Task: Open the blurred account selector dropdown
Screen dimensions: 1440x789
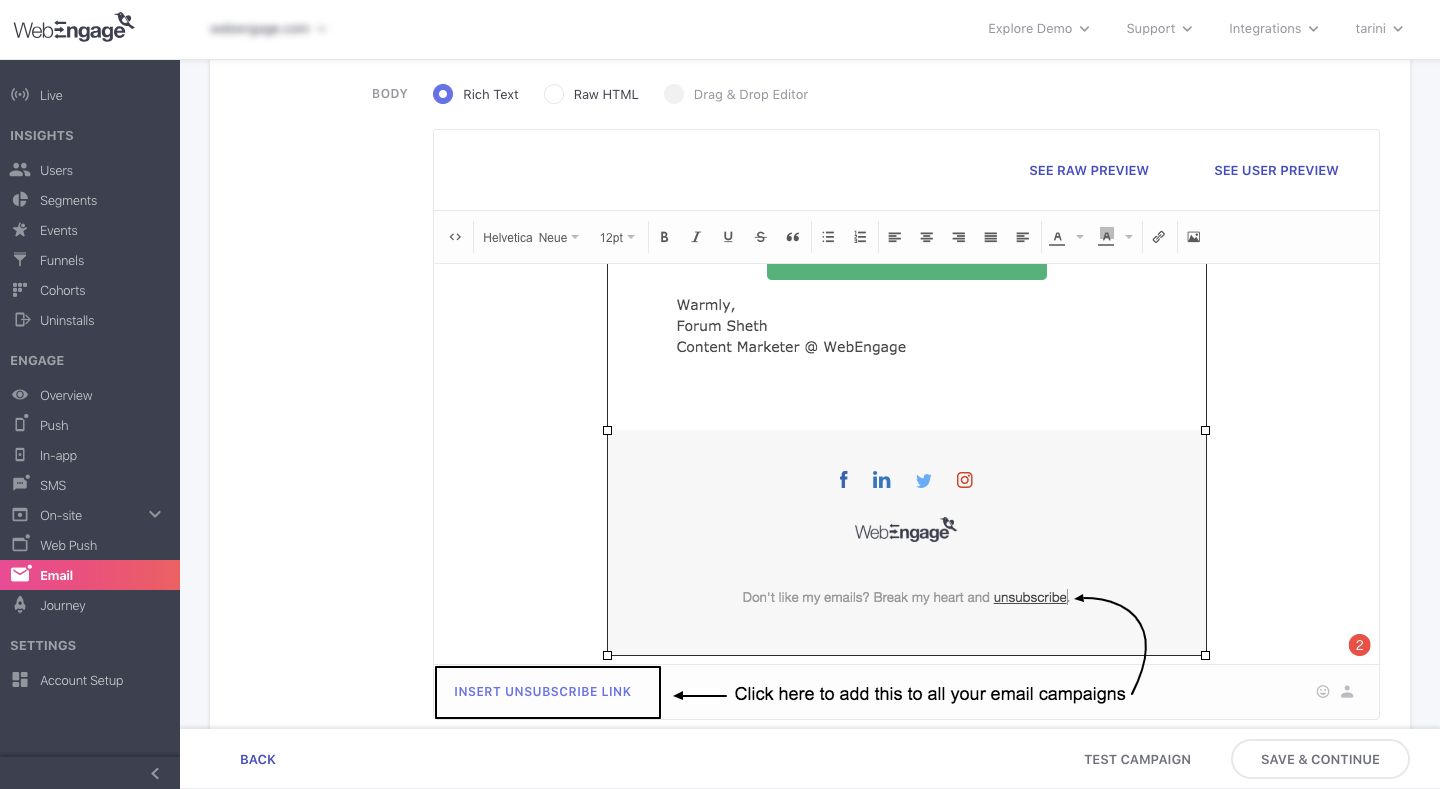Action: (268, 29)
